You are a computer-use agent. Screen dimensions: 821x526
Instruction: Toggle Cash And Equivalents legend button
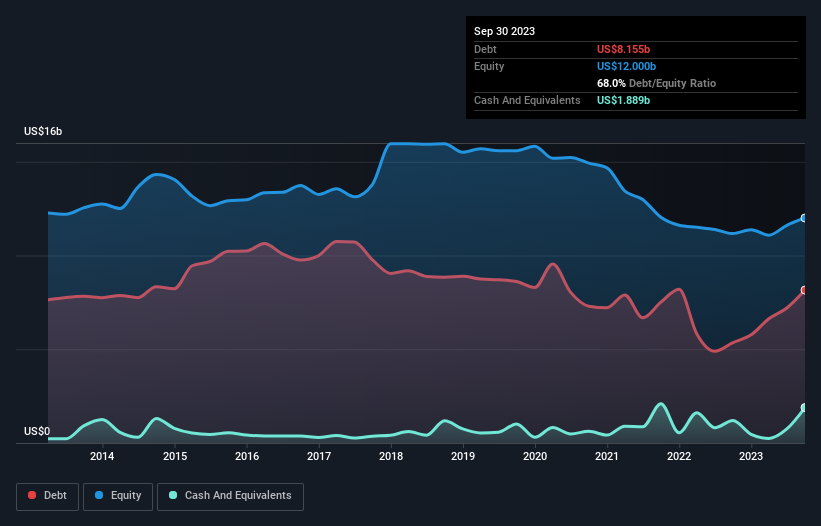230,496
